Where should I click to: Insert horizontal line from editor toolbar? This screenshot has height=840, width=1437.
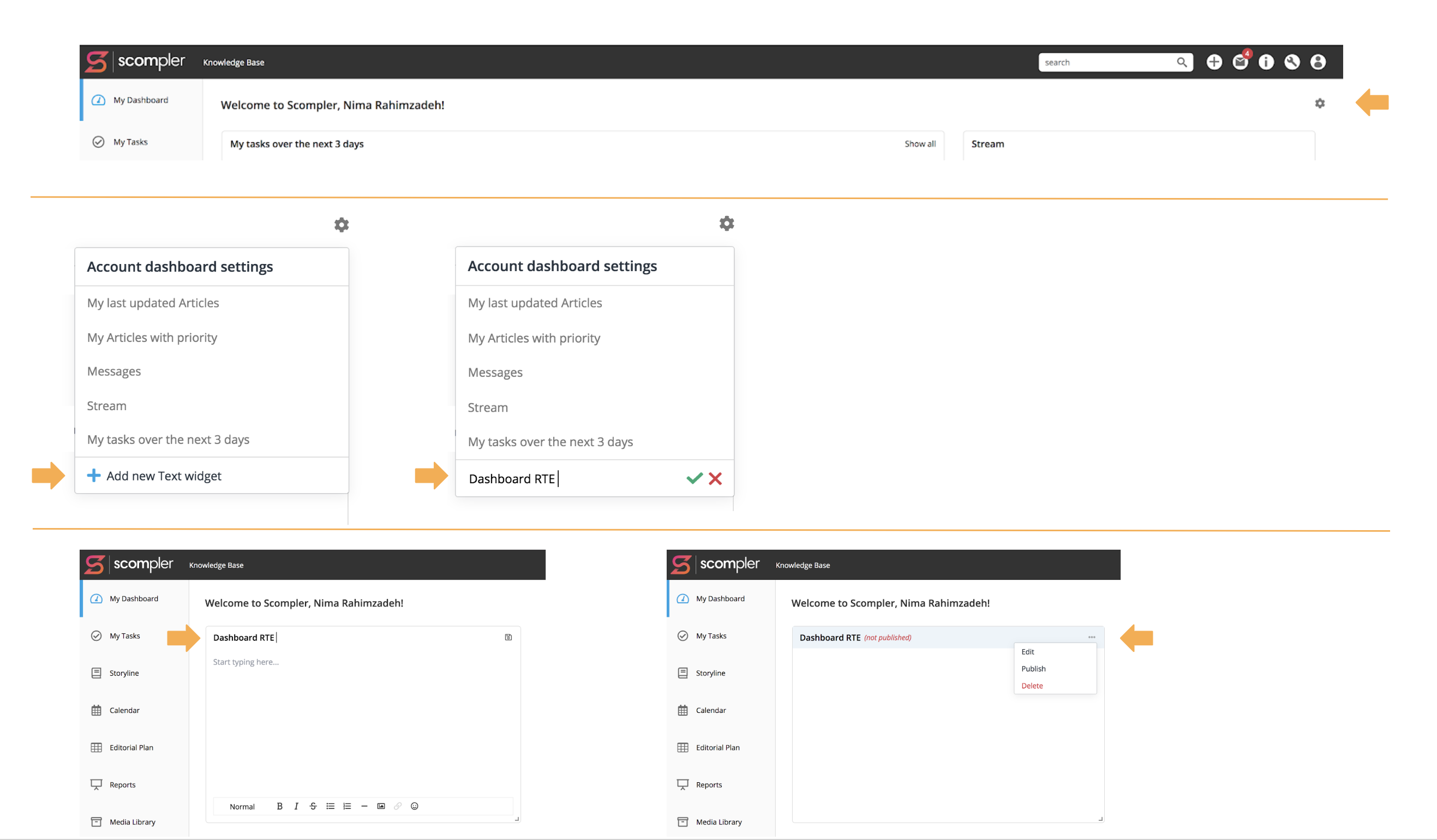(x=364, y=806)
